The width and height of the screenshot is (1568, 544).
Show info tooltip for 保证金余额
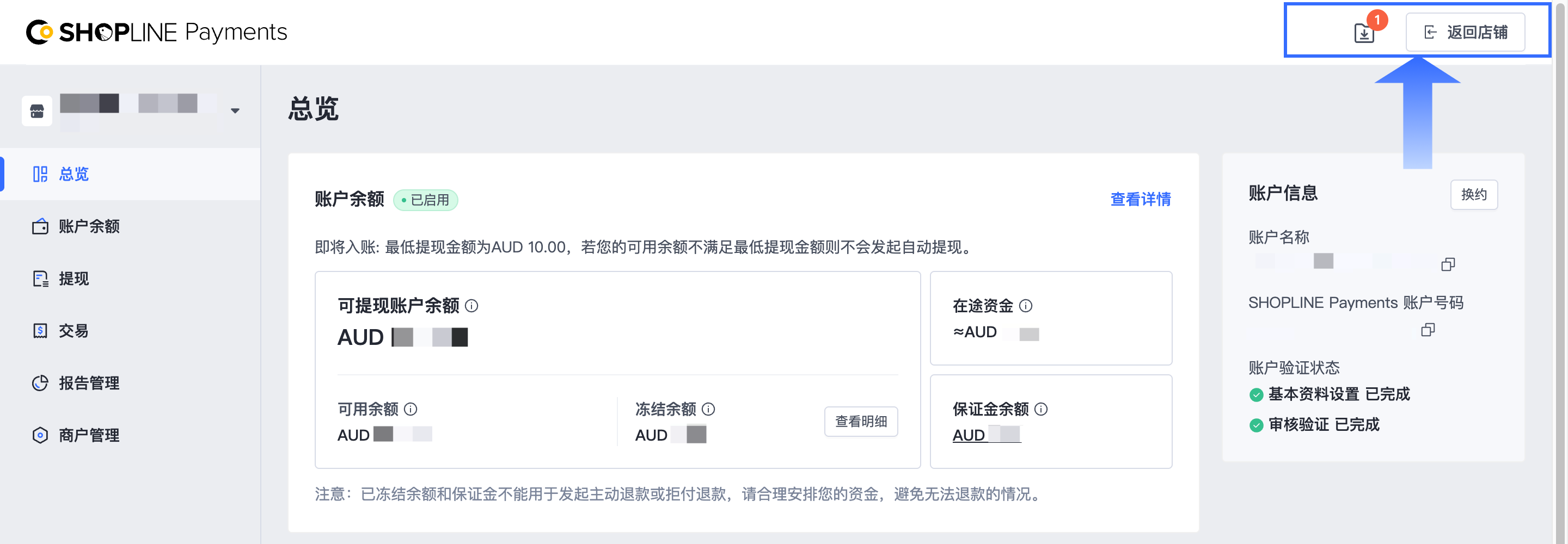(1041, 410)
